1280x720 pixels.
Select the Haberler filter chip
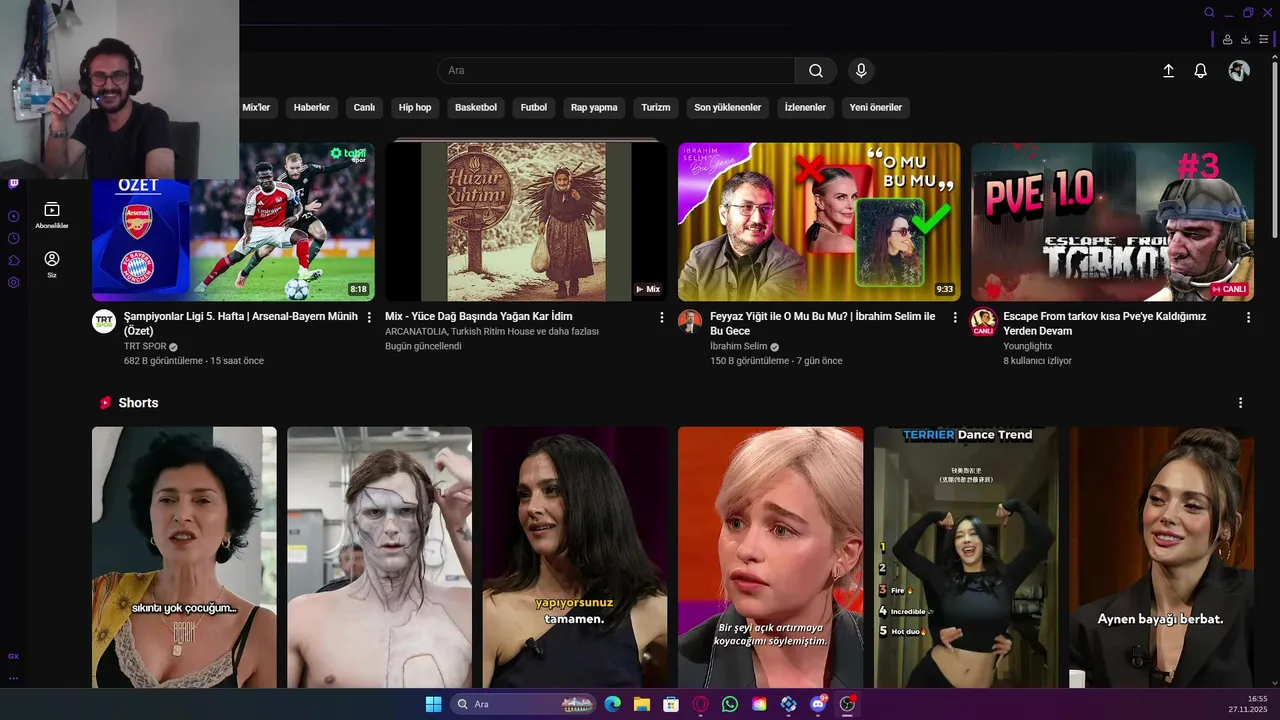tap(312, 107)
